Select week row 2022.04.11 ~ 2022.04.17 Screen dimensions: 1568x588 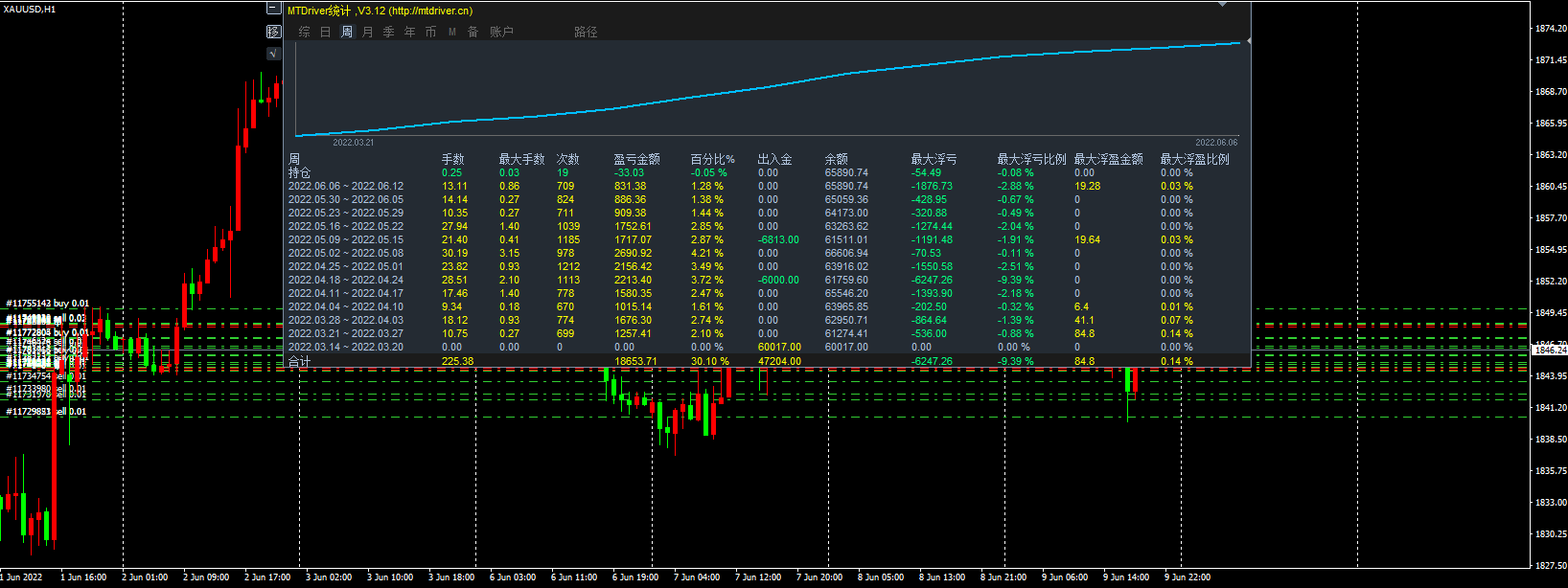pos(346,293)
